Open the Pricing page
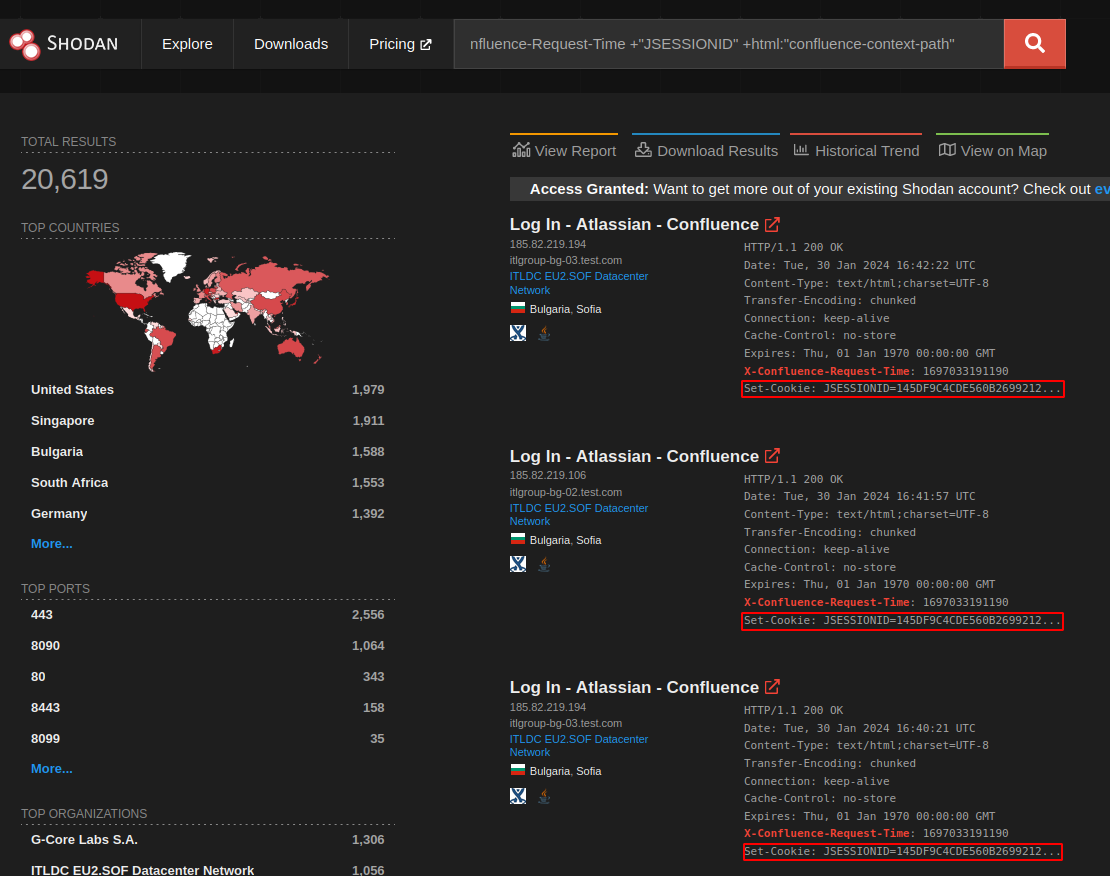This screenshot has width=1110, height=876. point(392,43)
